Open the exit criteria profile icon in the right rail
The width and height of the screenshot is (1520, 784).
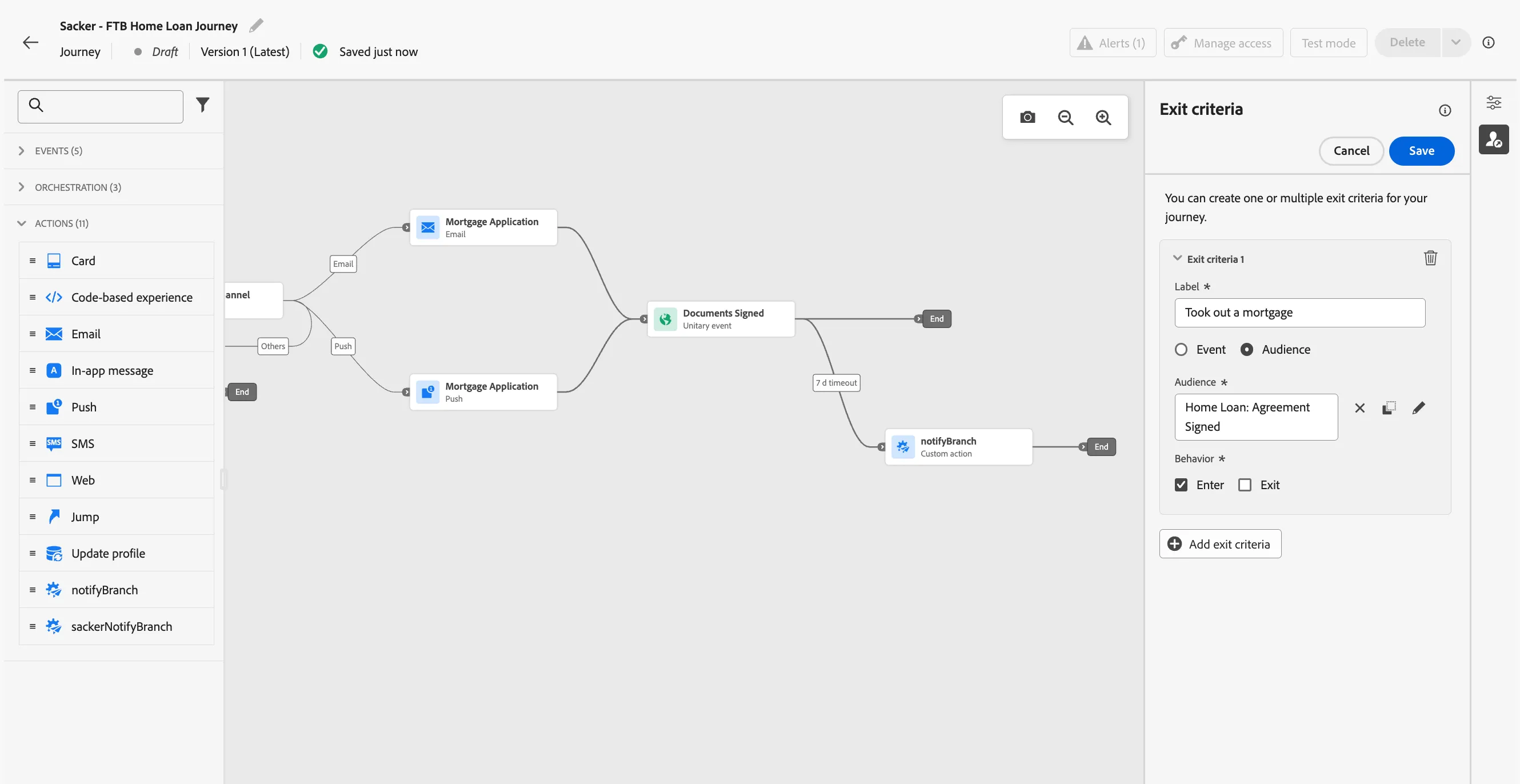1494,139
